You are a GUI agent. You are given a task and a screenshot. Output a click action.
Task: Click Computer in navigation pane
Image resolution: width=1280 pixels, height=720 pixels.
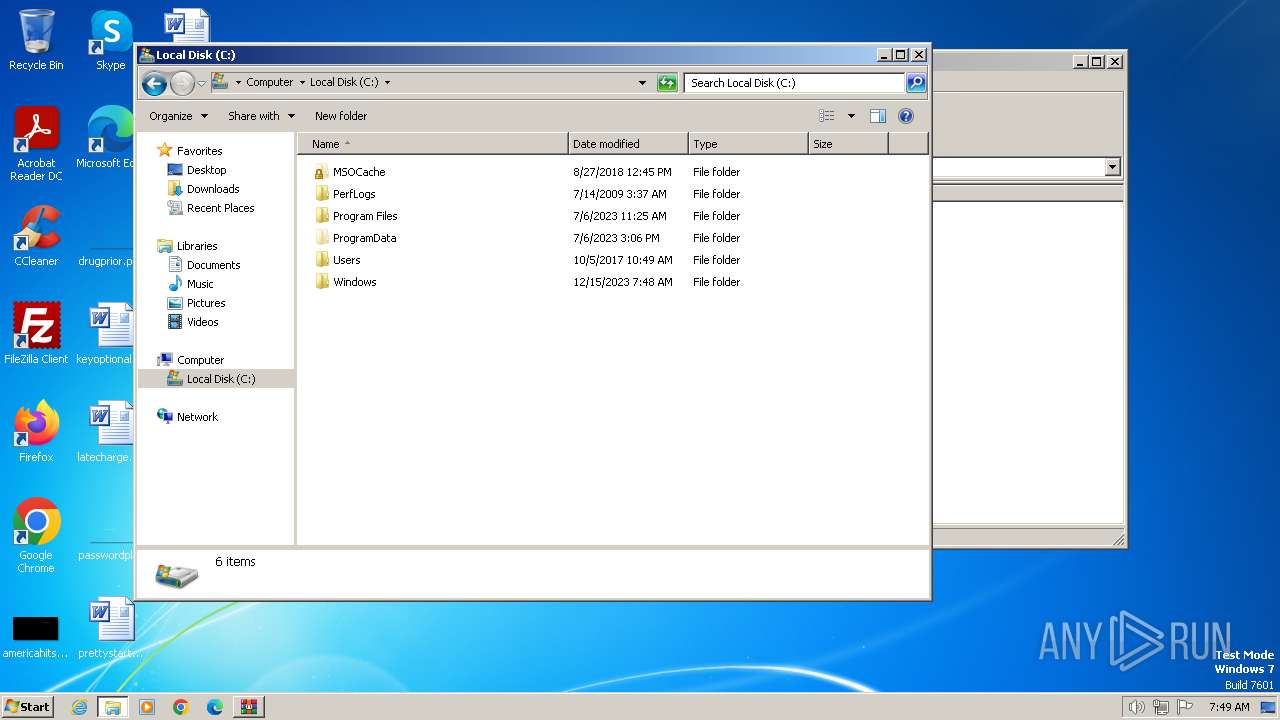point(200,360)
